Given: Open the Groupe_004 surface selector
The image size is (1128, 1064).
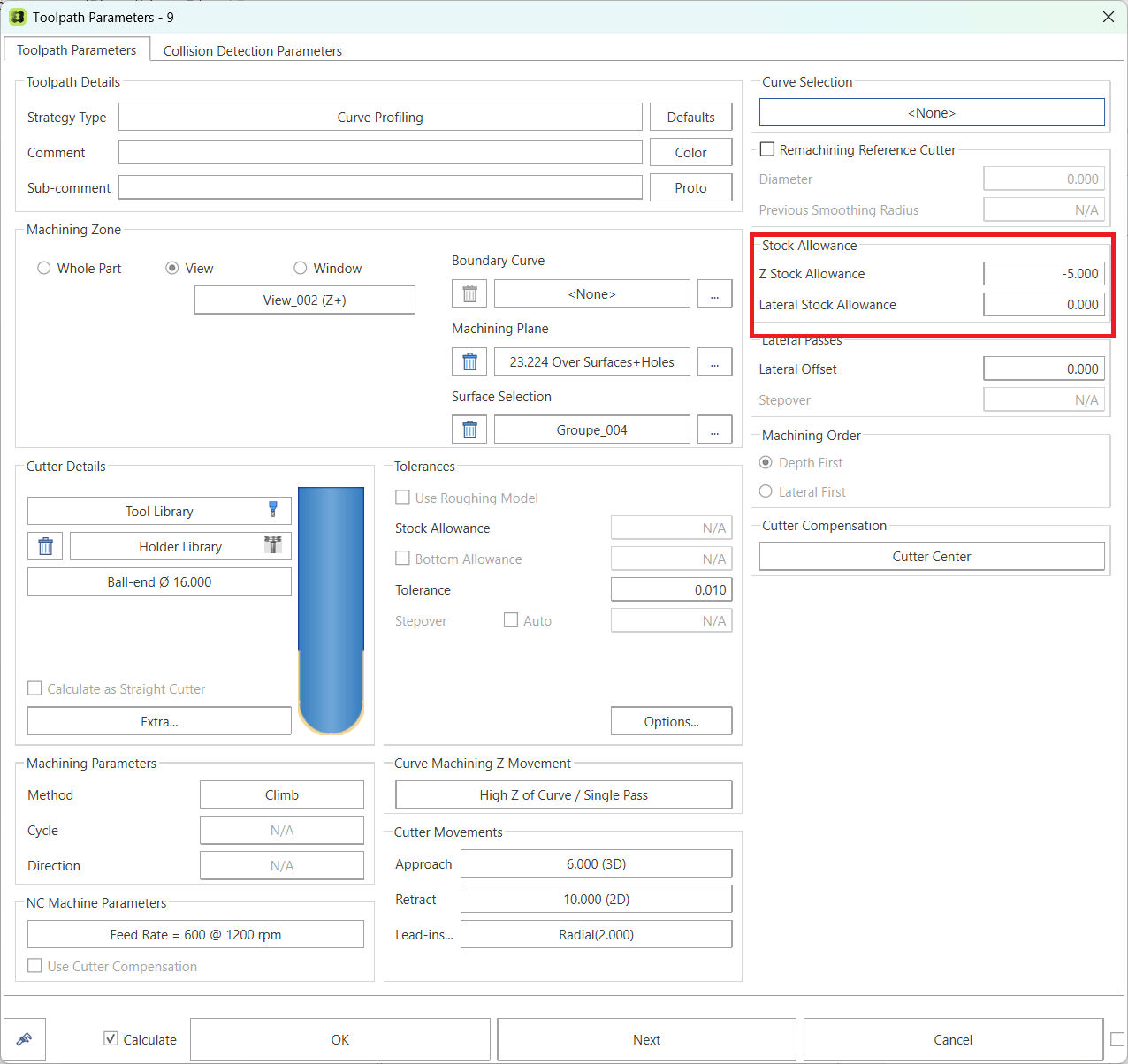Looking at the screenshot, I should tap(592, 429).
